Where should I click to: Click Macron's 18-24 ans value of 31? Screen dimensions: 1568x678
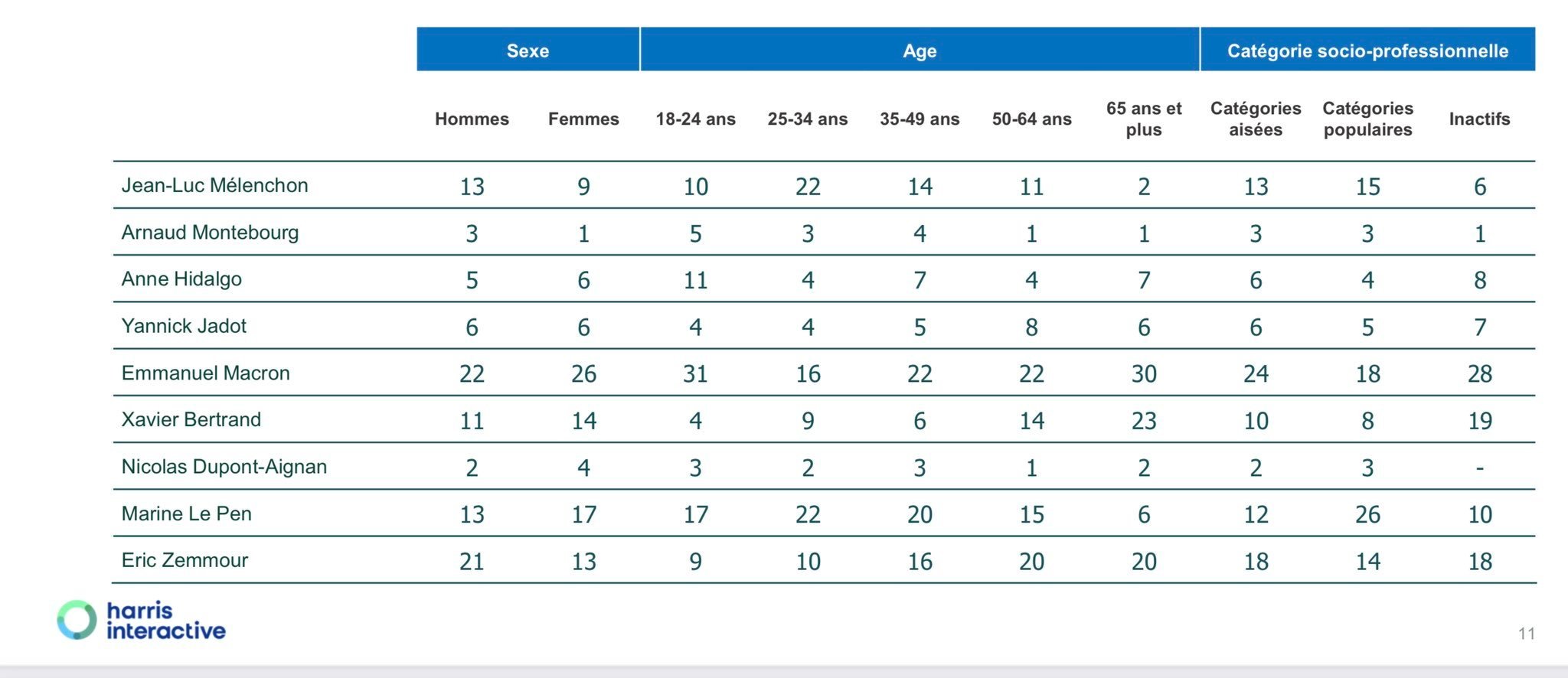695,373
